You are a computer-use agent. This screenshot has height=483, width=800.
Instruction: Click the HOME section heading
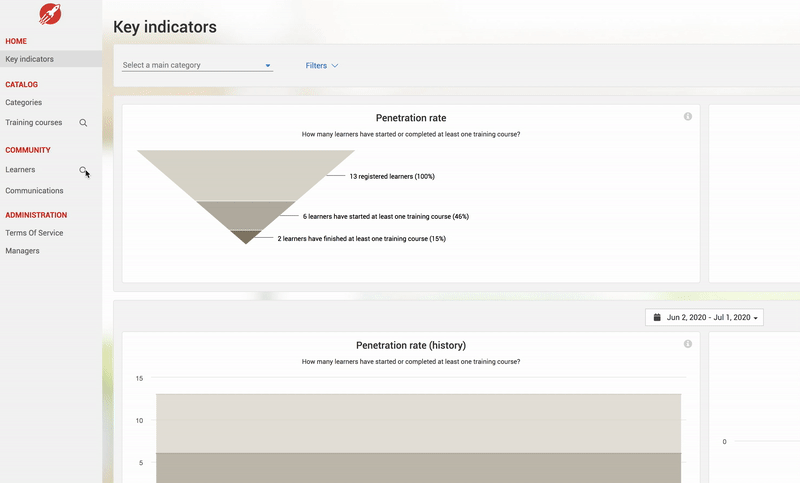[x=16, y=41]
